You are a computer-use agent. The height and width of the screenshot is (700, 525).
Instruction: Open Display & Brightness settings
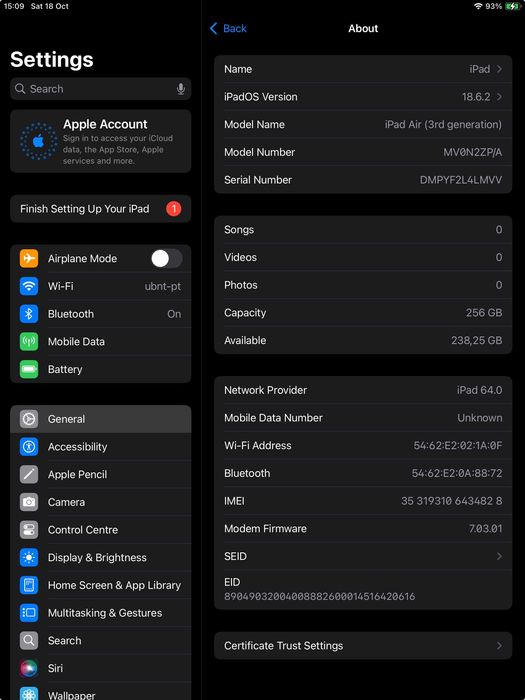101,558
